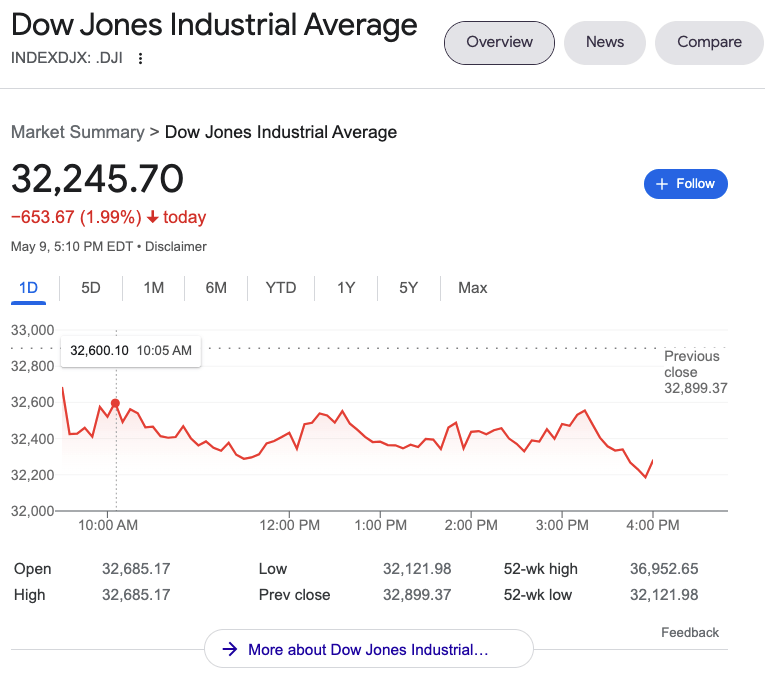Select the 5D chart range
Screen dimensions: 765x673
tap(91, 288)
